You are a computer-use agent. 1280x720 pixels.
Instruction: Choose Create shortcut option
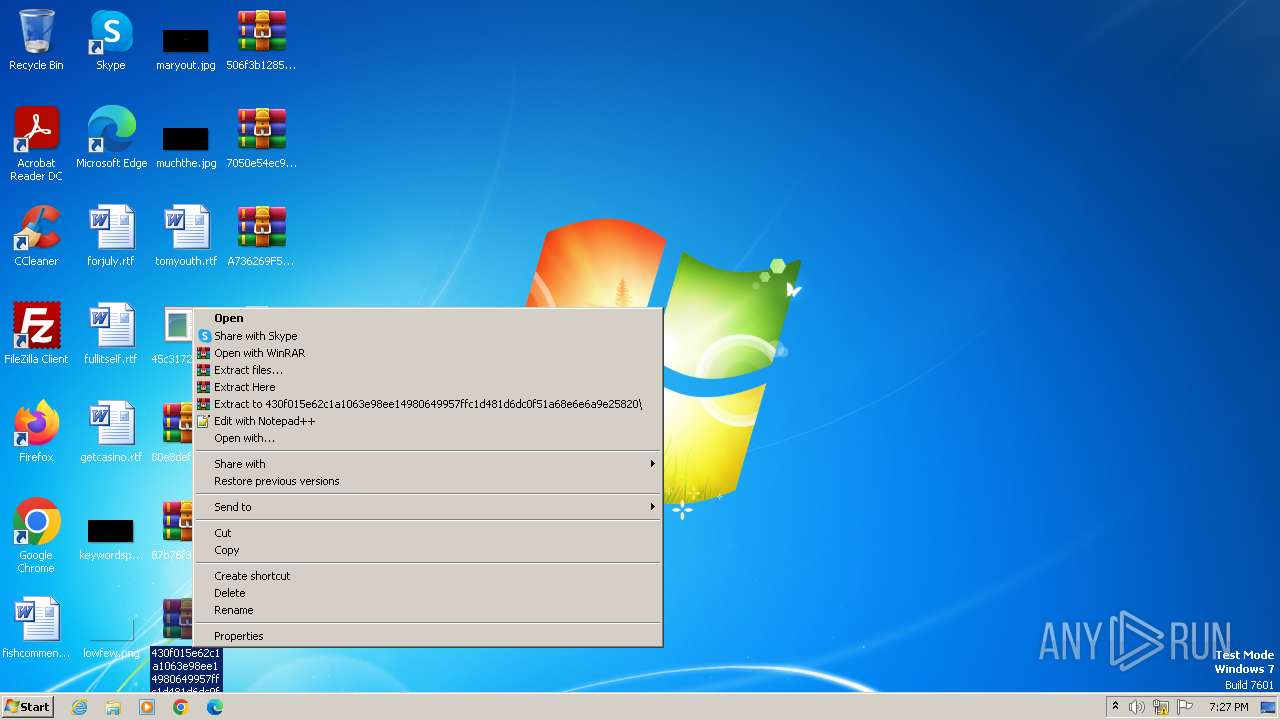(x=428, y=576)
